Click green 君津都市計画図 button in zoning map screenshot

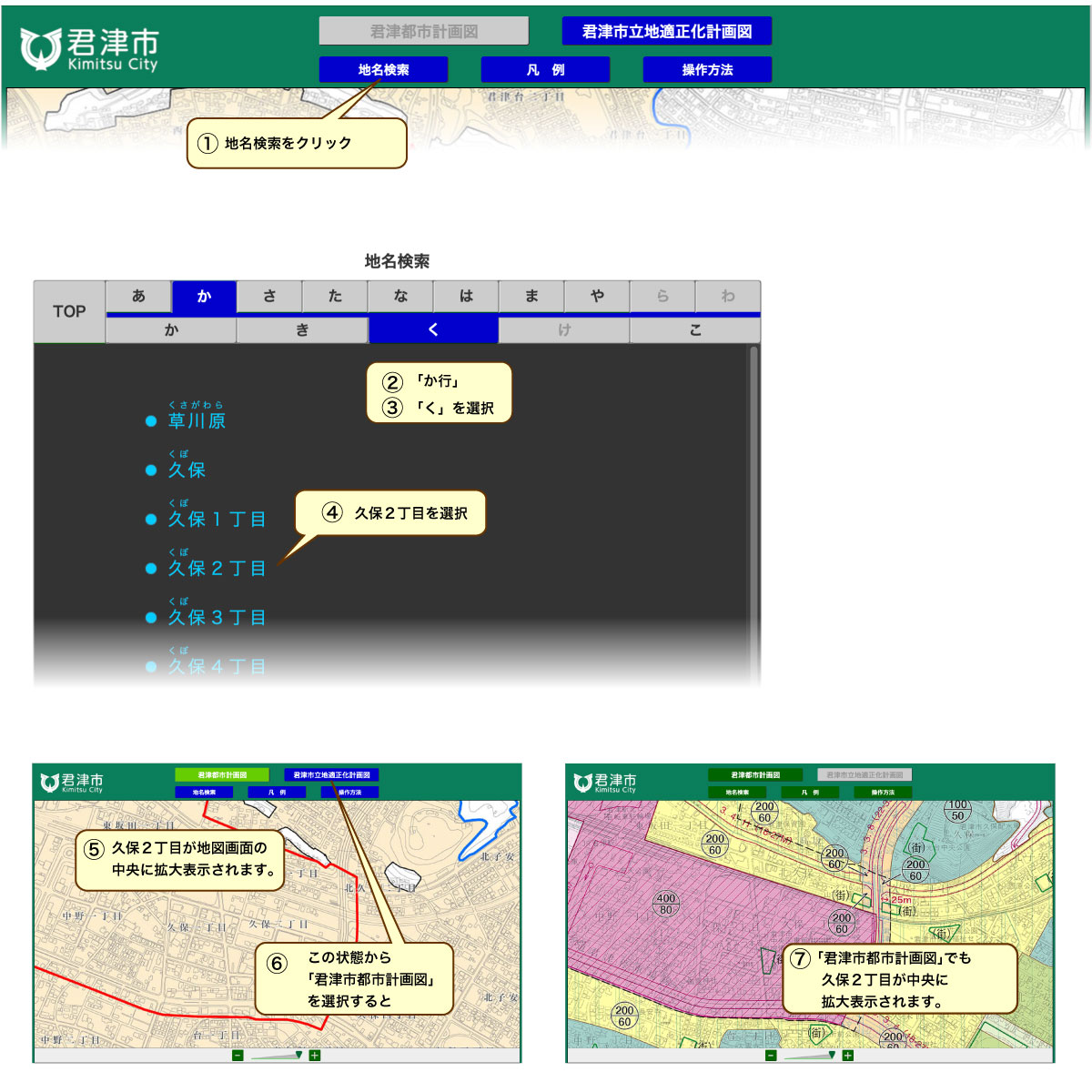point(755,775)
